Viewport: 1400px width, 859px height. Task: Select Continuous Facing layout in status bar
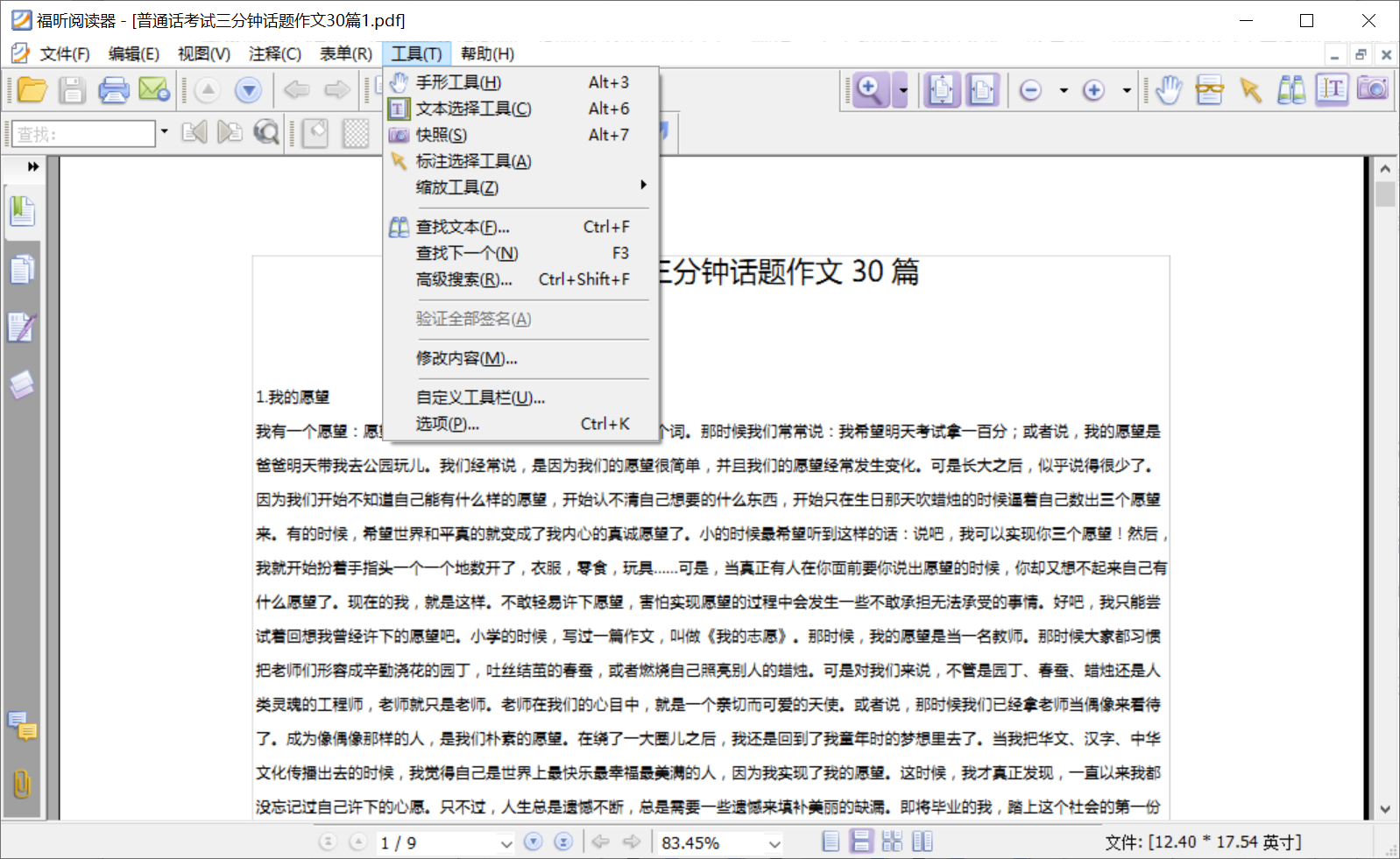892,841
